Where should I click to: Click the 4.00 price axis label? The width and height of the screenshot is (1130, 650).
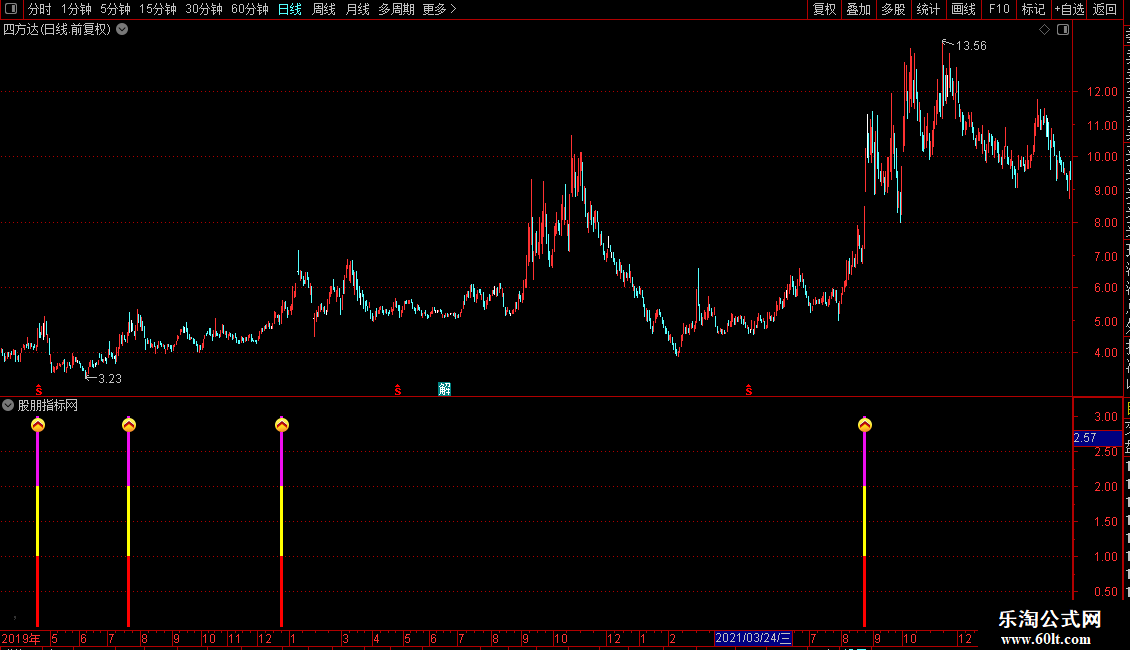(1105, 353)
